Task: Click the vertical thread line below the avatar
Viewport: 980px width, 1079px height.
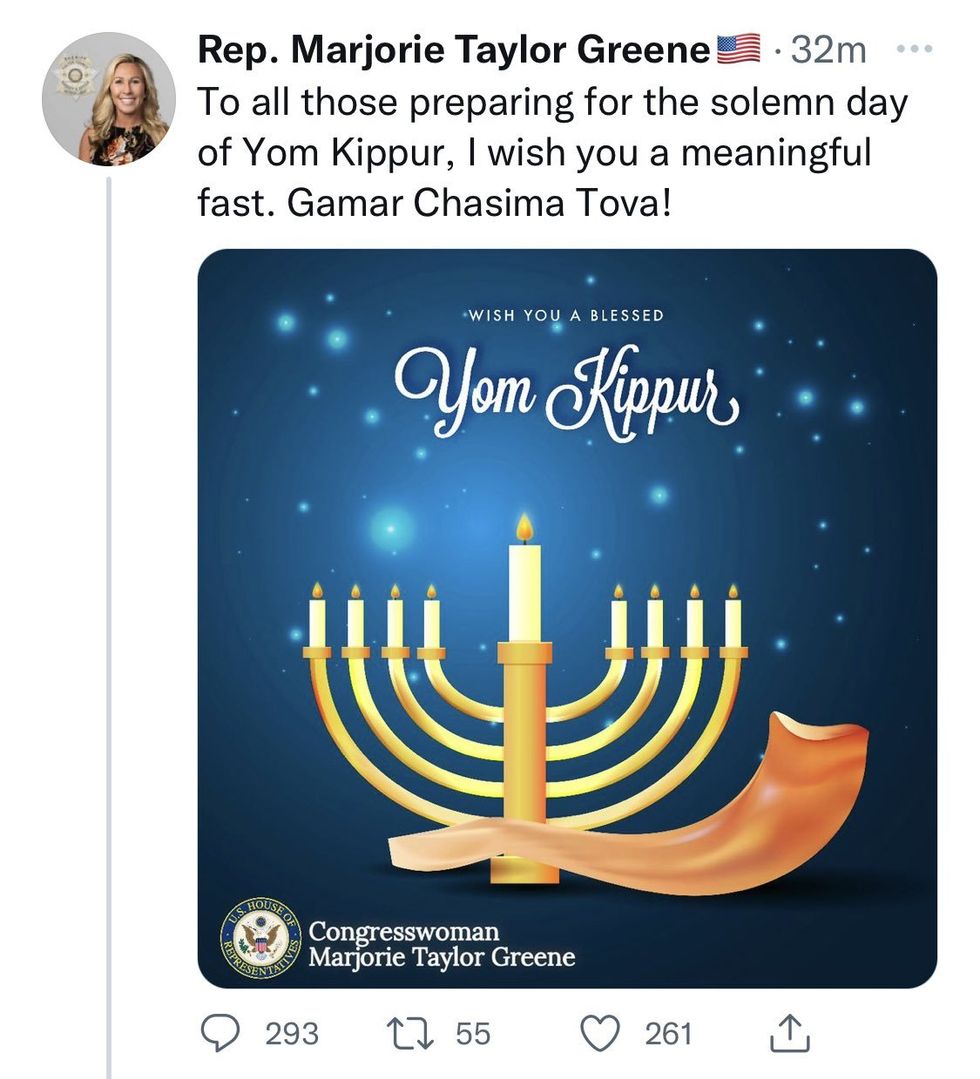Action: (108, 626)
